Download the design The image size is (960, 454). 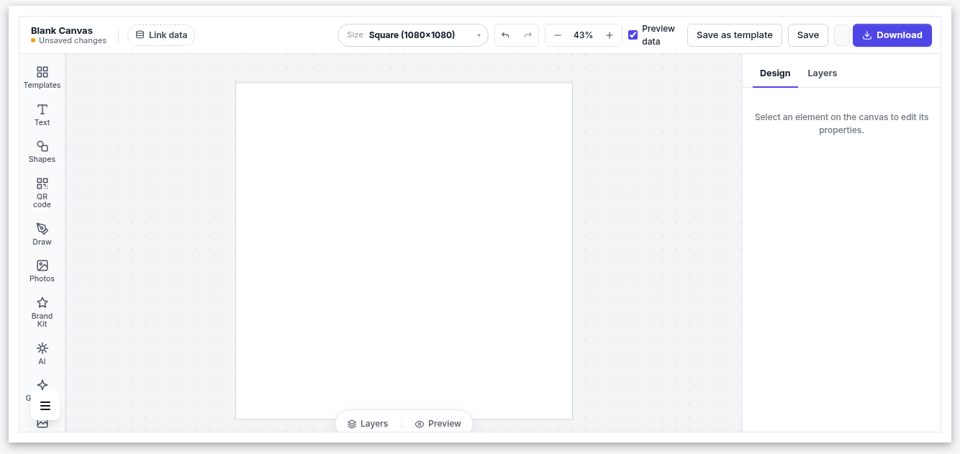tap(892, 35)
